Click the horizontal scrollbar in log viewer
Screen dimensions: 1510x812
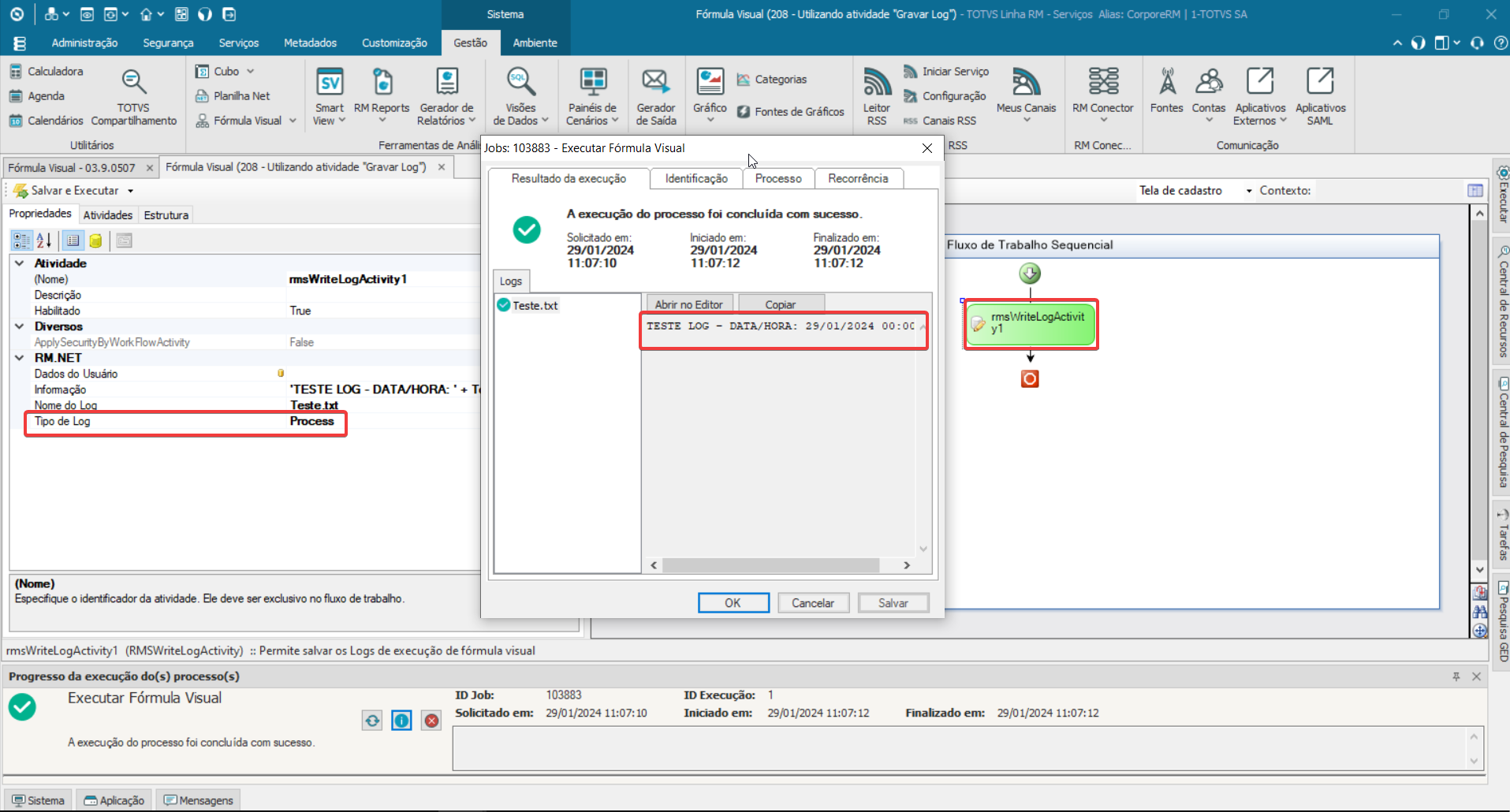pos(770,565)
